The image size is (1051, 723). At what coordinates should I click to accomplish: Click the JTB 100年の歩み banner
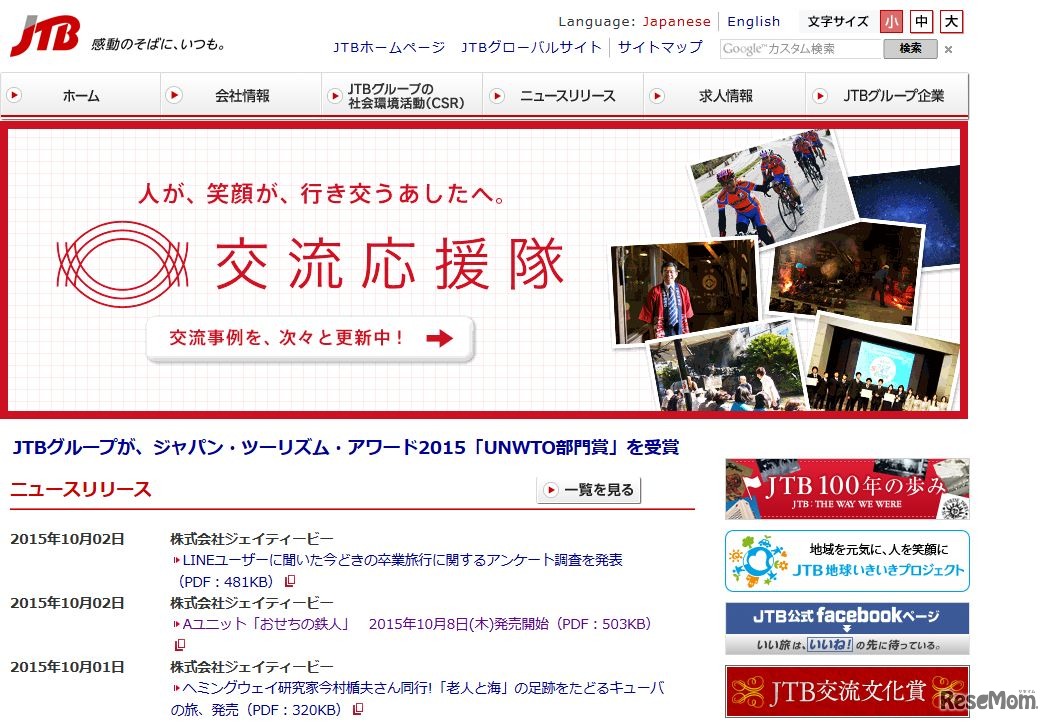point(846,488)
